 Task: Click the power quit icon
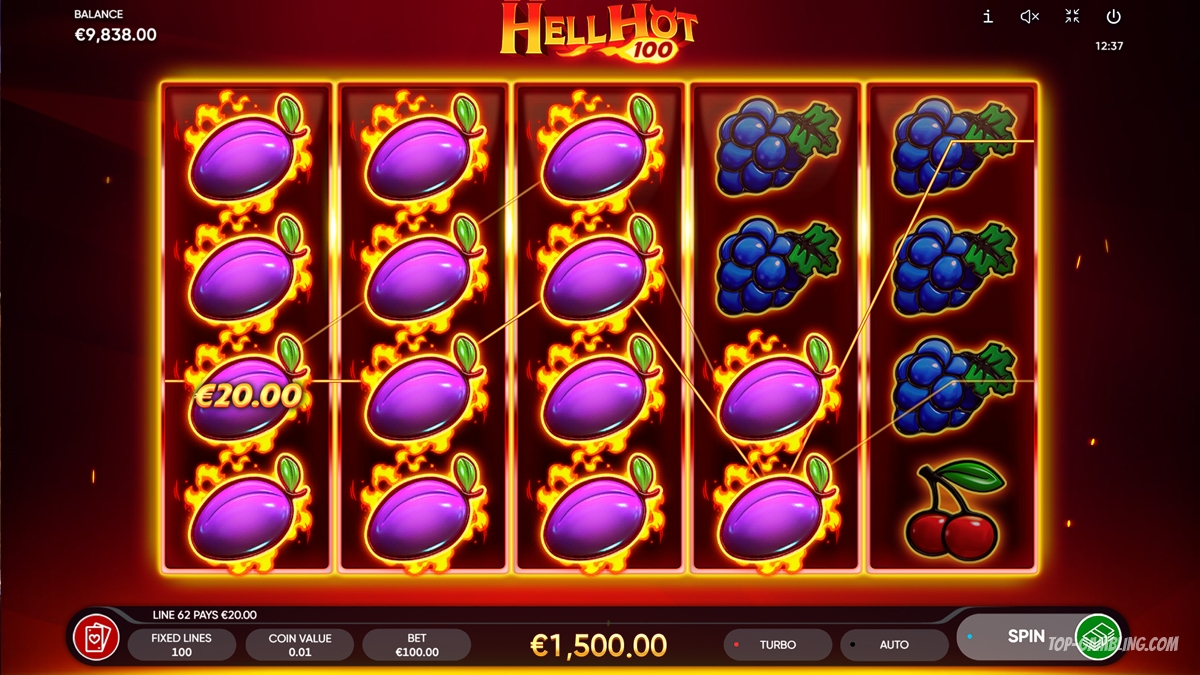coord(1114,16)
